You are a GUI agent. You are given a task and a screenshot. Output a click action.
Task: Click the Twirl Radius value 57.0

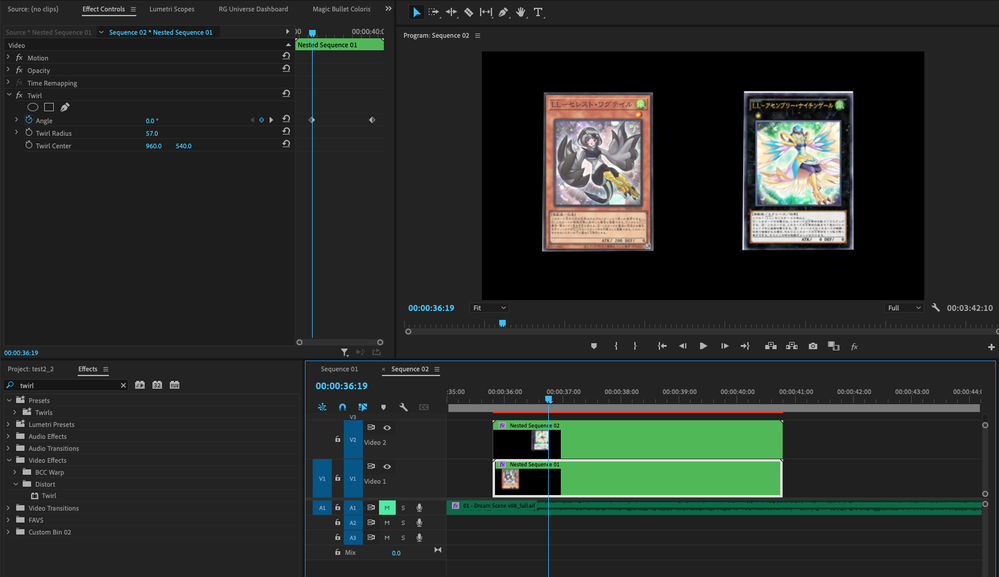click(x=152, y=133)
